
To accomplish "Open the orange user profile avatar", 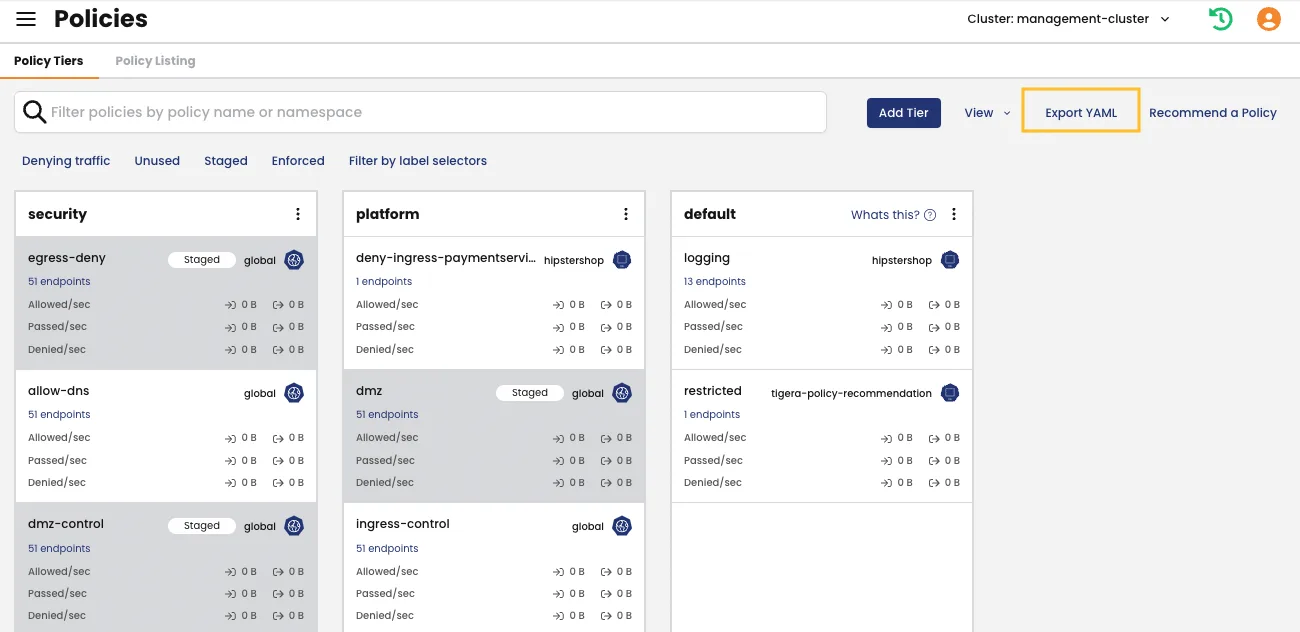I will click(x=1268, y=18).
